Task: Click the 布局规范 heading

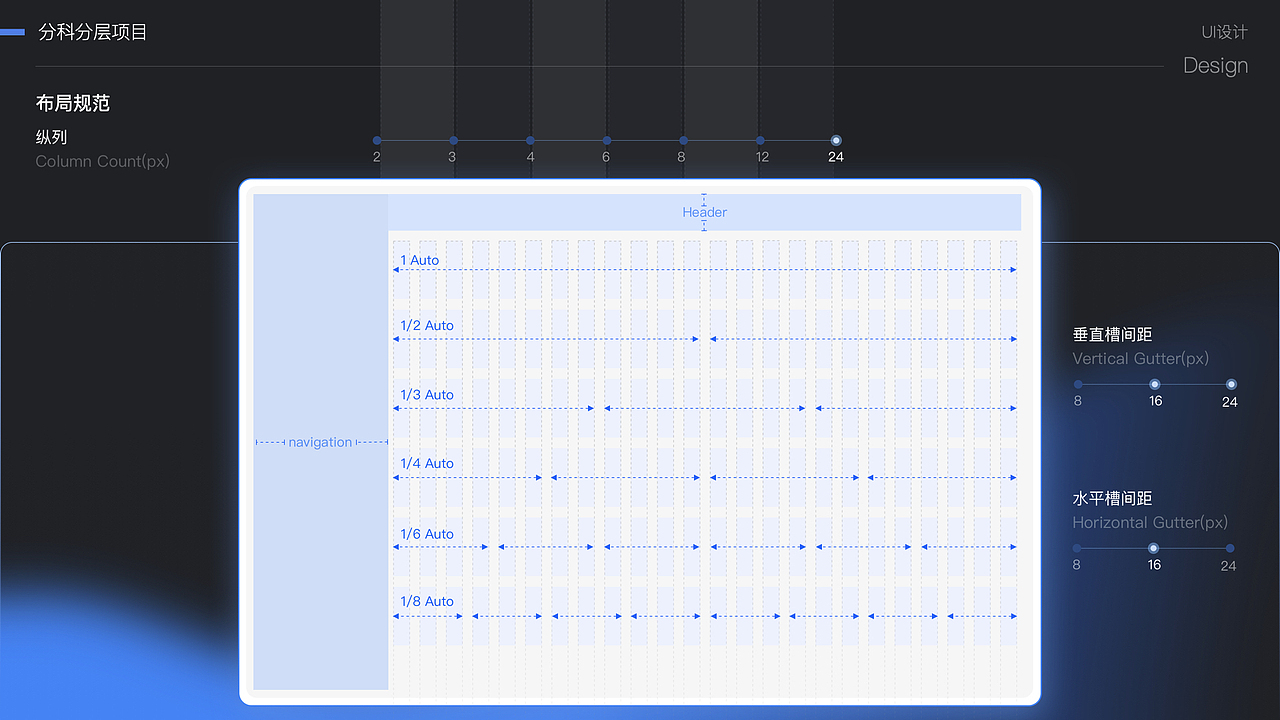Action: pos(73,103)
